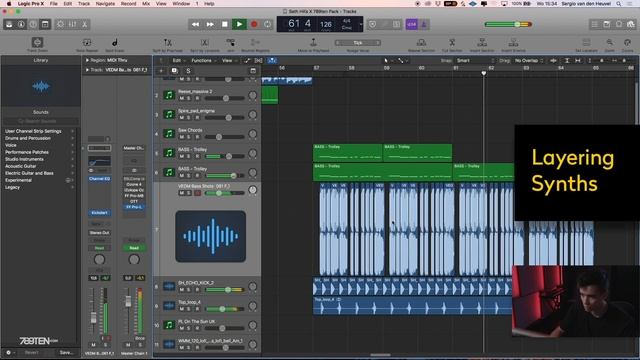
Task: Open the media Browsers button
Action: [631, 24]
